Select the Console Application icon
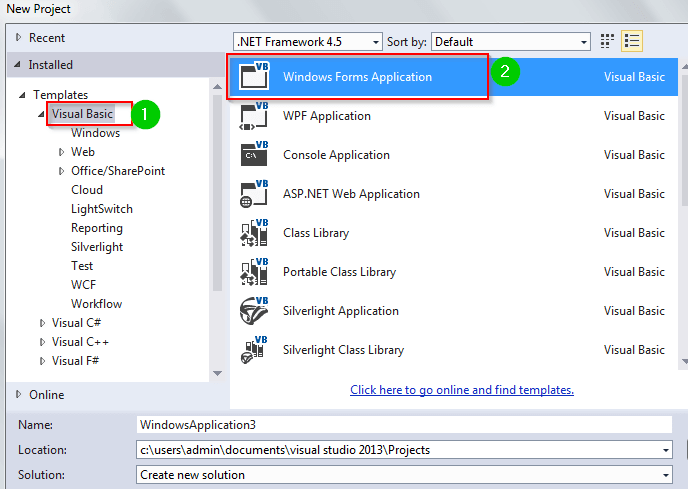The width and height of the screenshot is (688, 489). [254, 155]
